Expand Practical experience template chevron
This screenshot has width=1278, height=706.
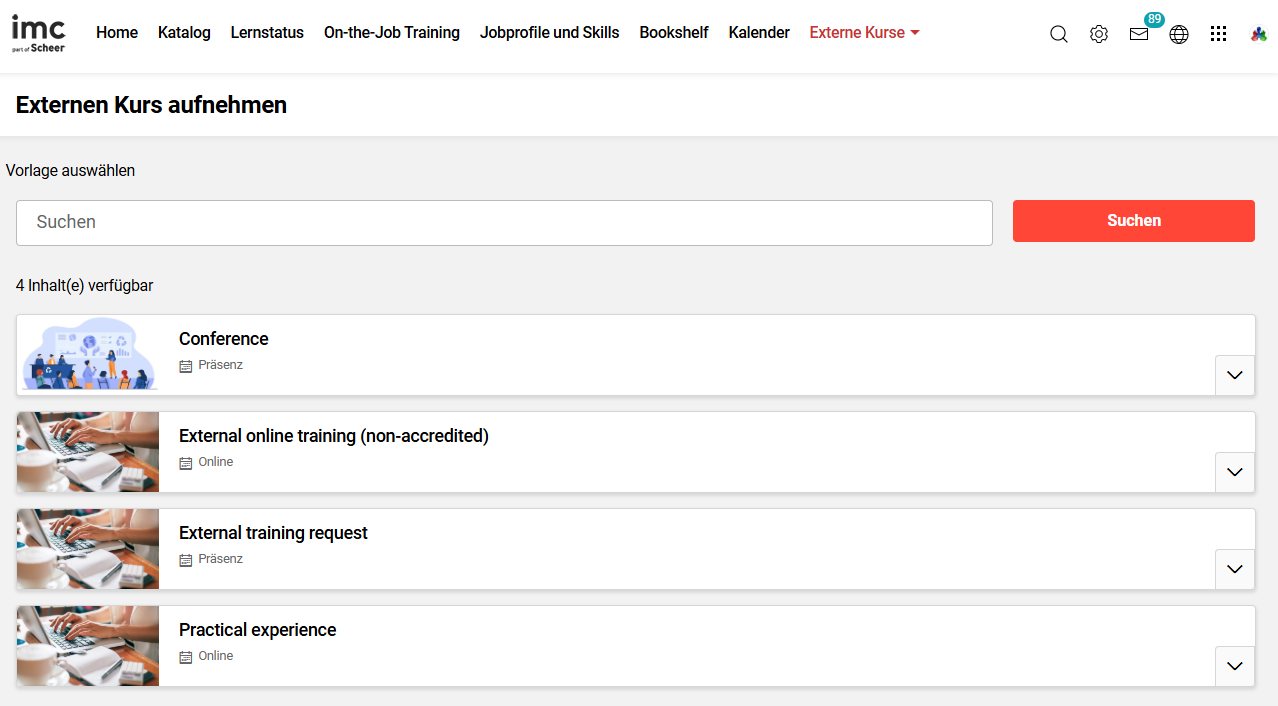[x=1234, y=666]
